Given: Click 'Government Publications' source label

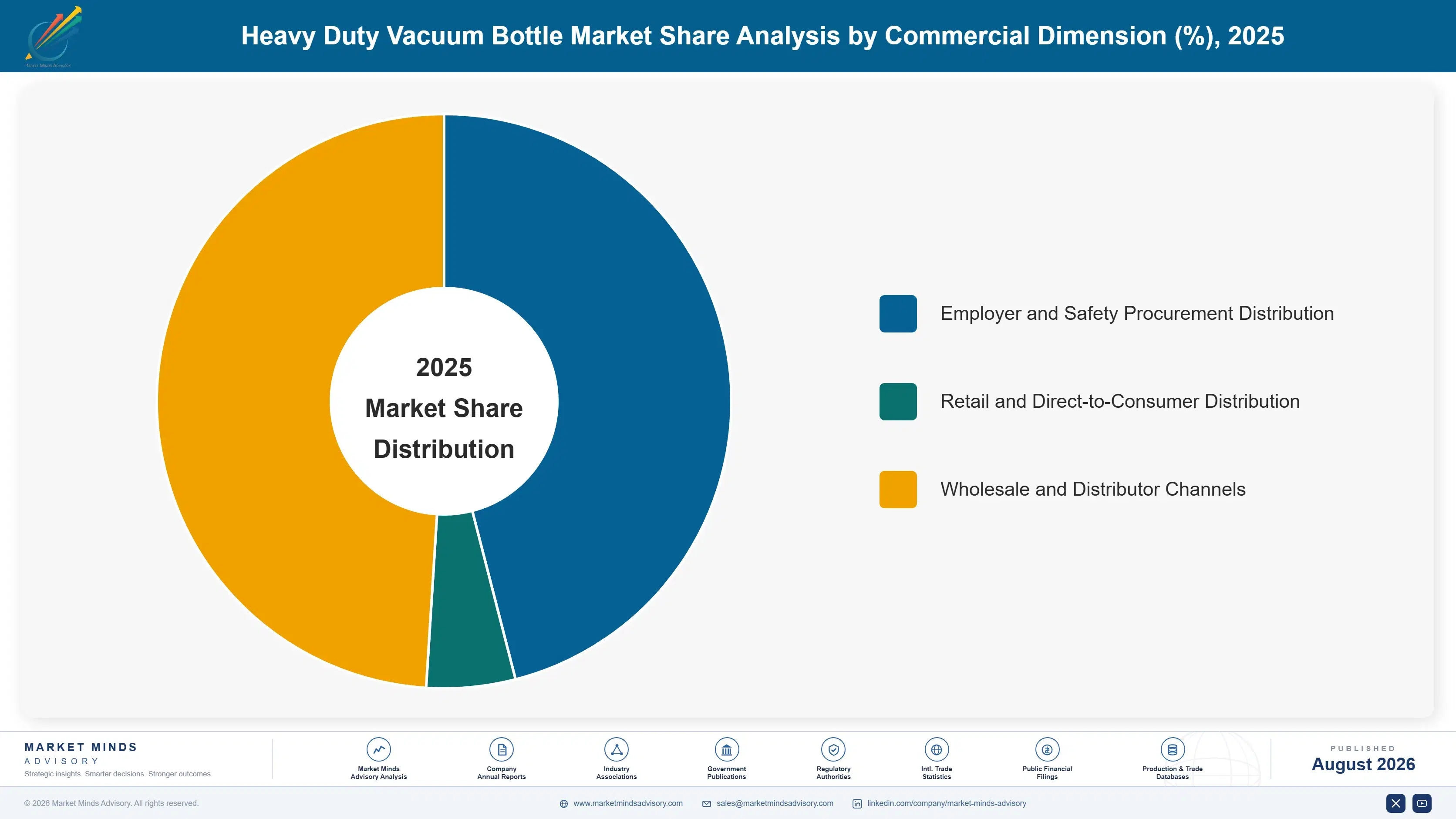Looking at the screenshot, I should coord(726,773).
